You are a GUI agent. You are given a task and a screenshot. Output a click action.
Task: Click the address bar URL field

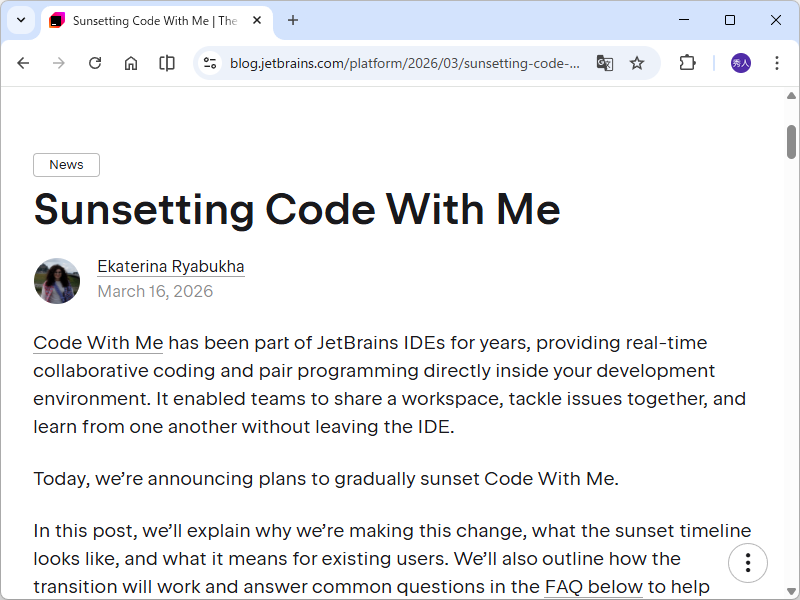pyautogui.click(x=405, y=63)
